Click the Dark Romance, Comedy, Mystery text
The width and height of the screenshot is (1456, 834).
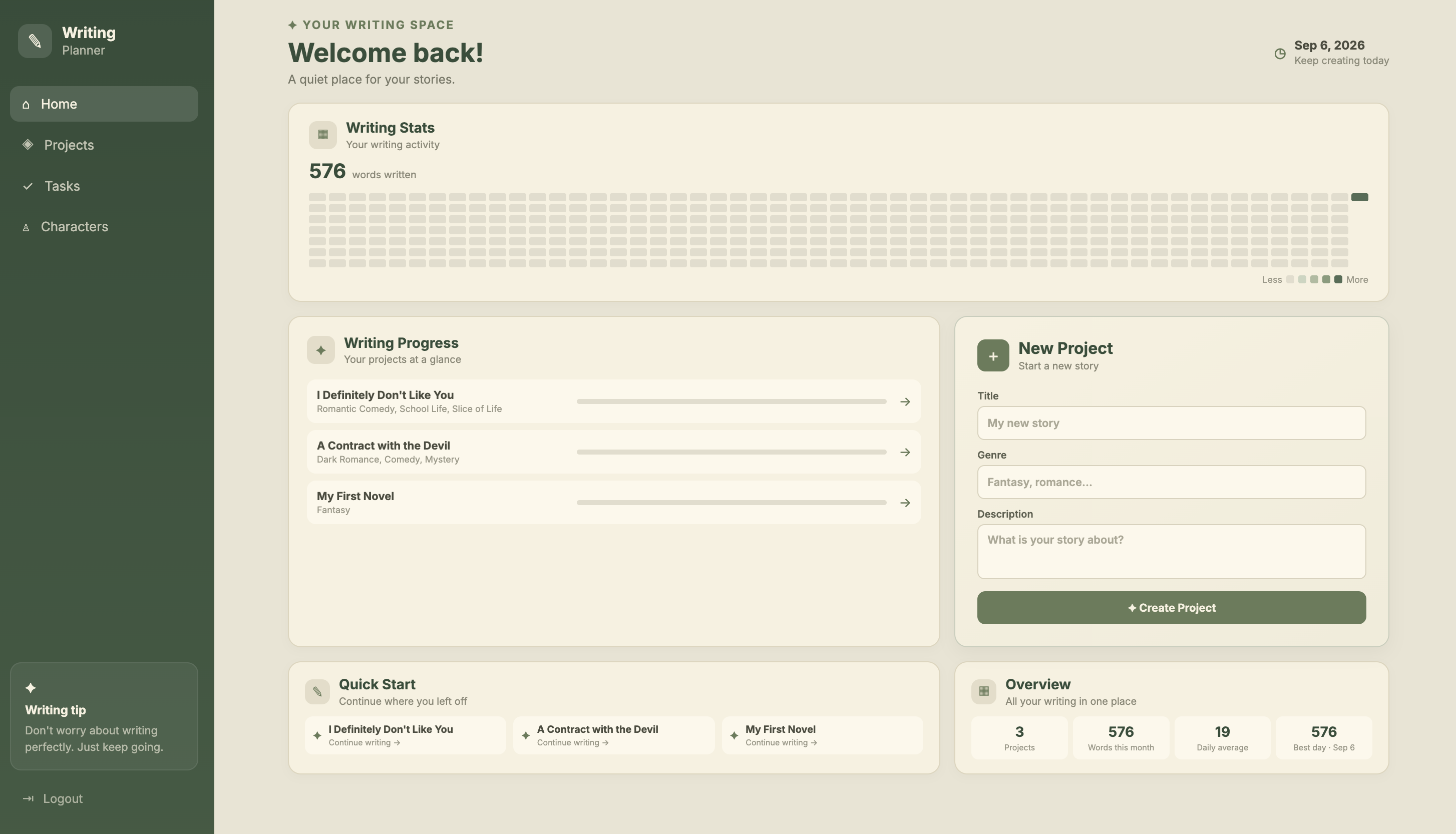tap(388, 460)
